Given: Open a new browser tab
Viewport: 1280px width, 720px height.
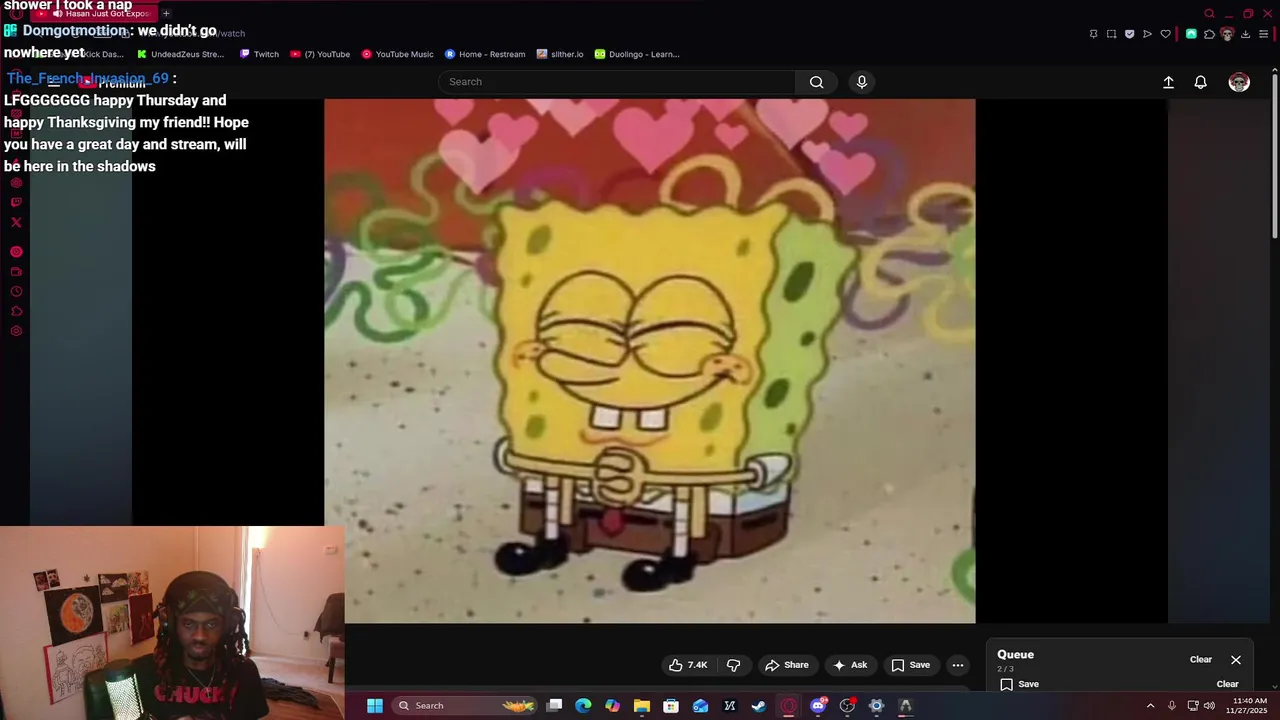Looking at the screenshot, I should [166, 14].
